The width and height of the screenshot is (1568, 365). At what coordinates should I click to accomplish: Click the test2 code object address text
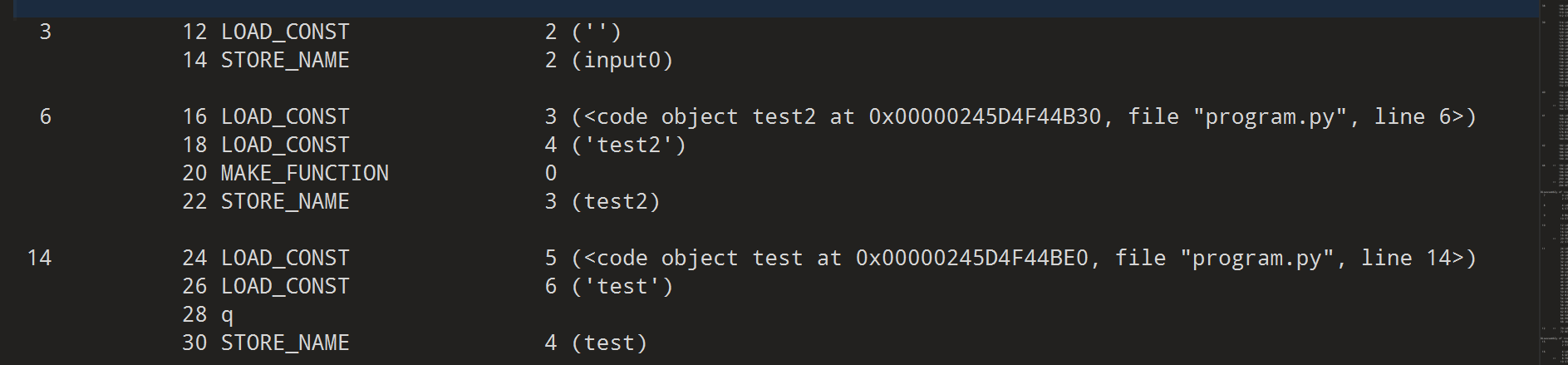(984, 116)
